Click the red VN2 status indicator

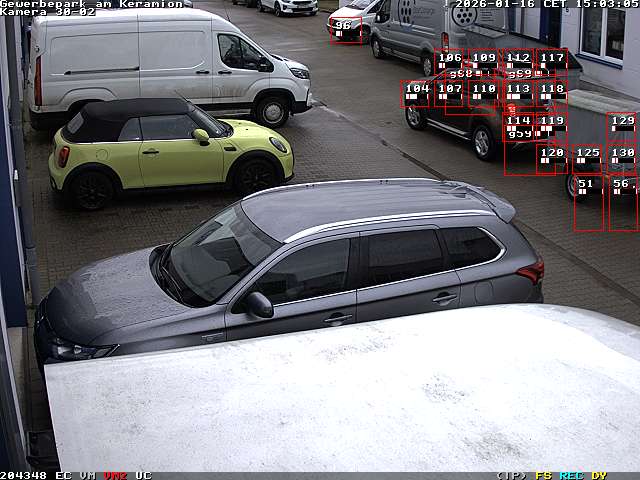pyautogui.click(x=116, y=475)
